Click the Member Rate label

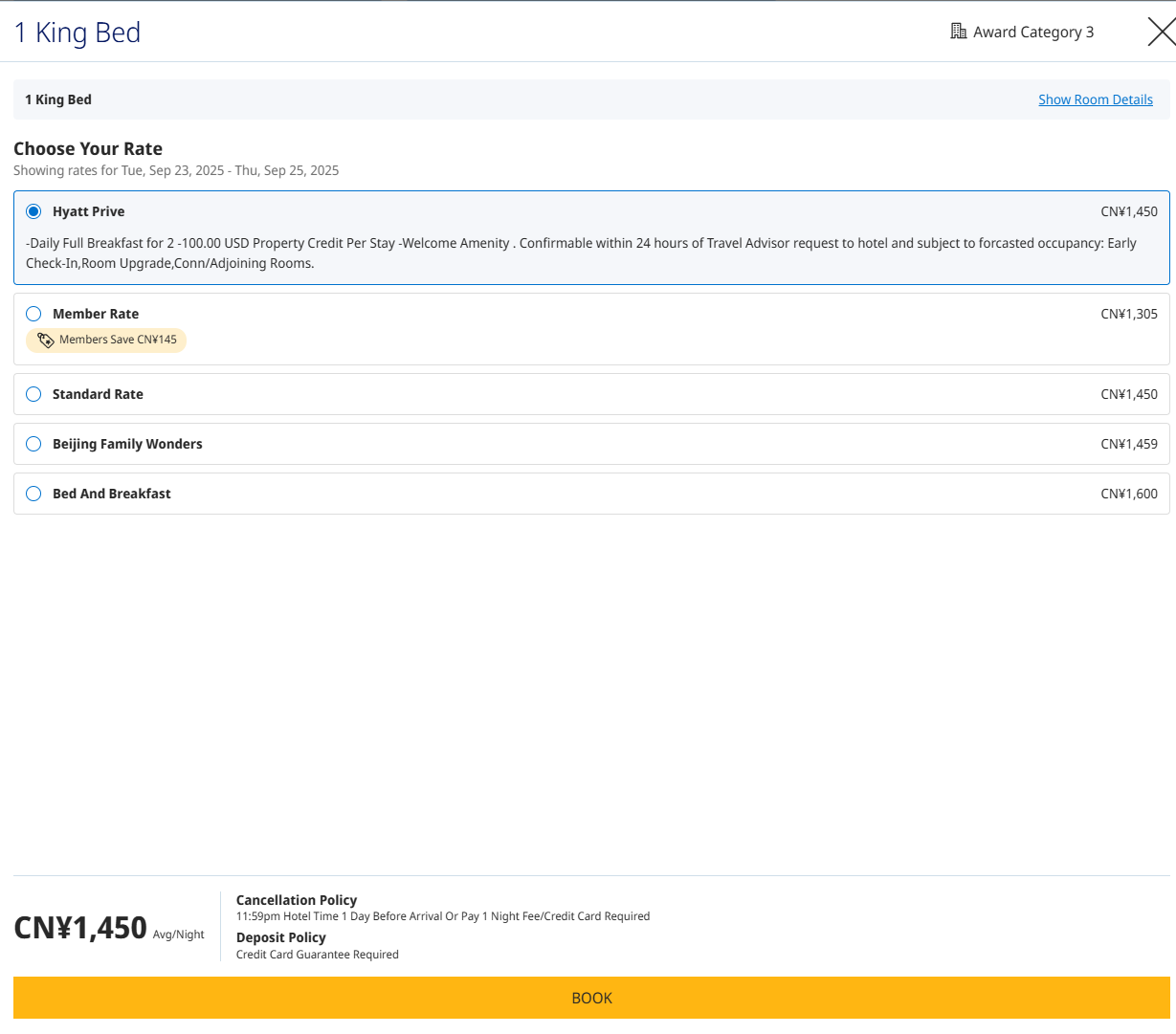click(x=96, y=314)
